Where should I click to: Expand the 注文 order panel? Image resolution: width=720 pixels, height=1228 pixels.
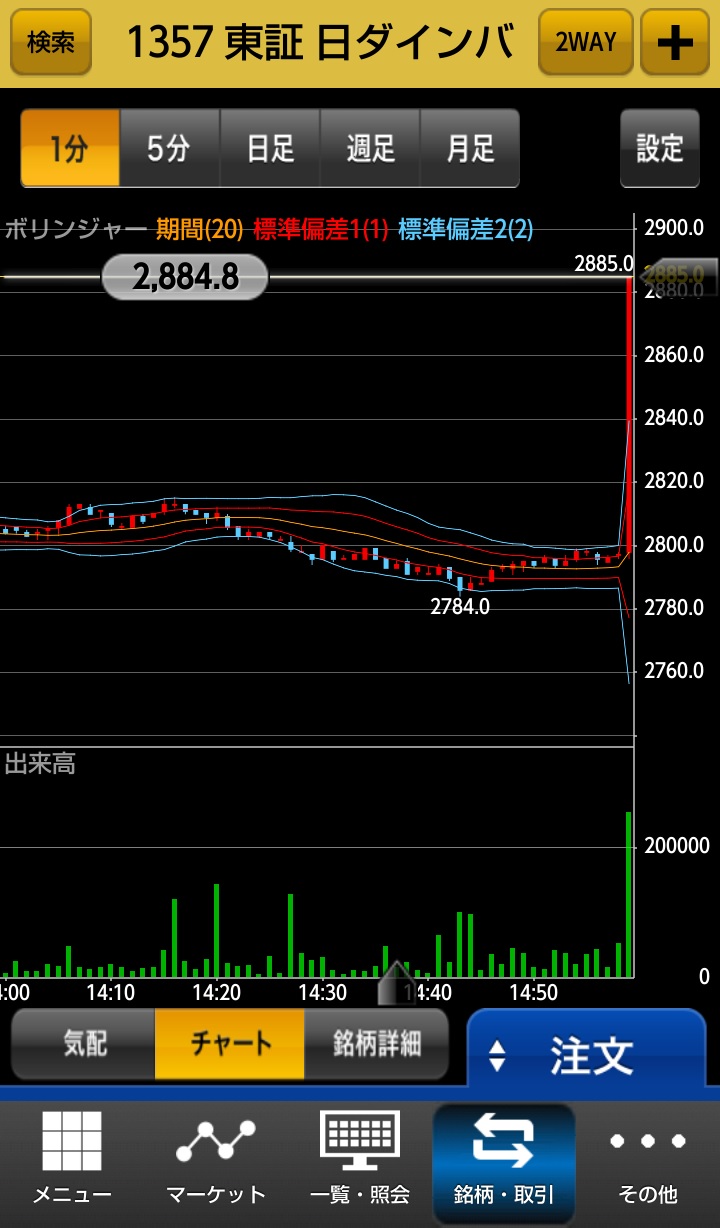coord(586,1054)
